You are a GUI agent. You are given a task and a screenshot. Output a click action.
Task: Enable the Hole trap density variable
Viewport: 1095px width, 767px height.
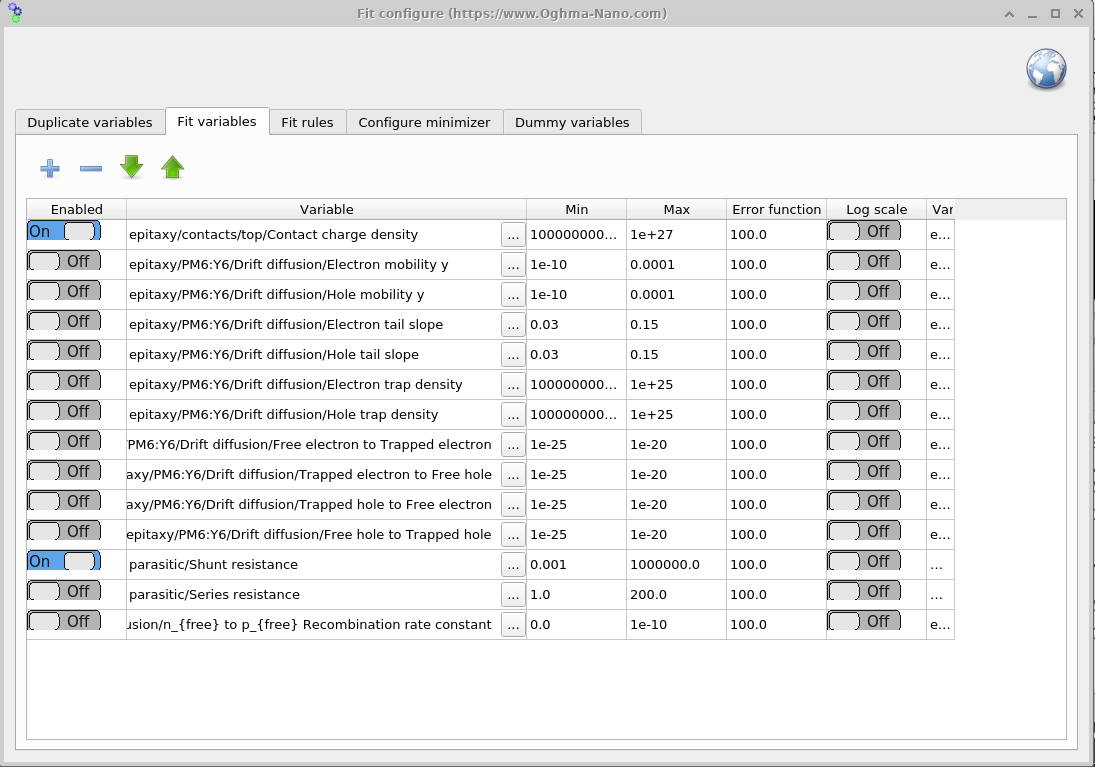click(63, 410)
